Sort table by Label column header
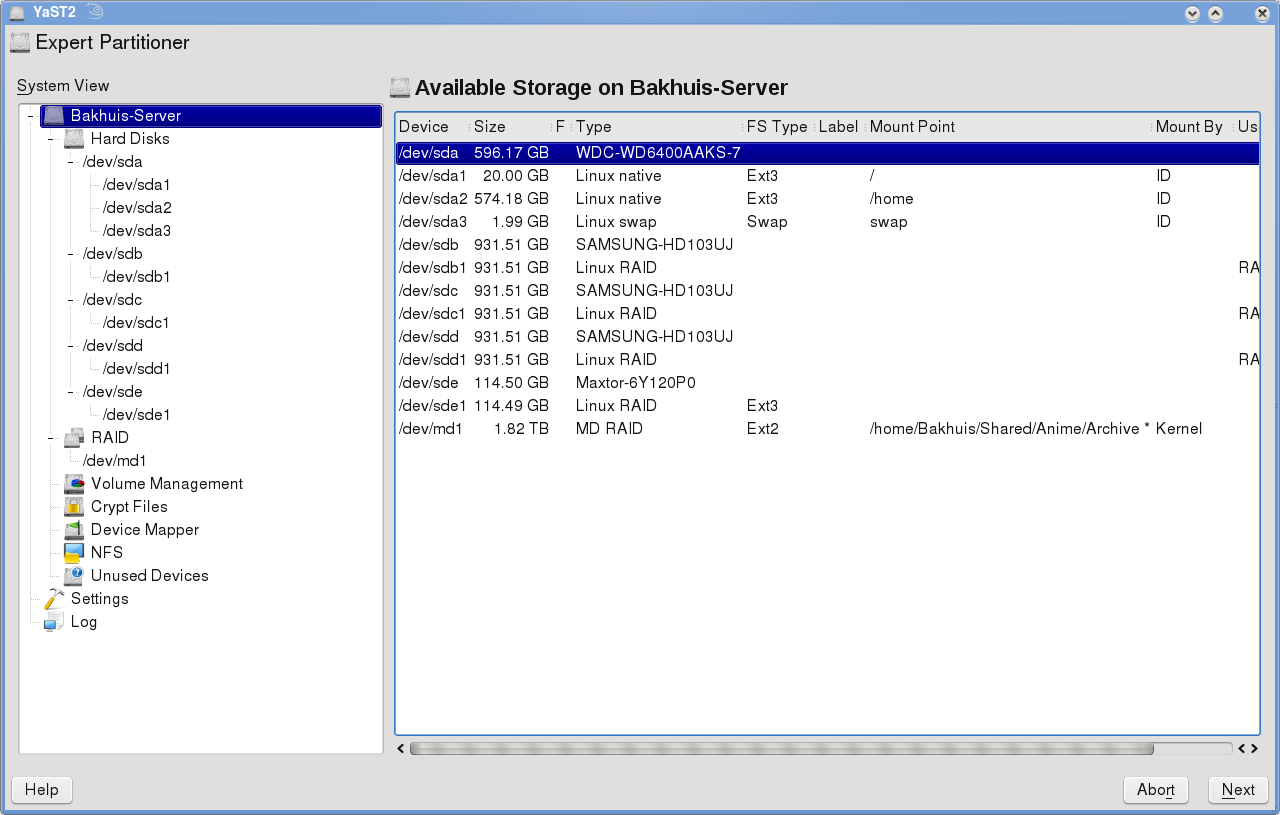 point(840,127)
